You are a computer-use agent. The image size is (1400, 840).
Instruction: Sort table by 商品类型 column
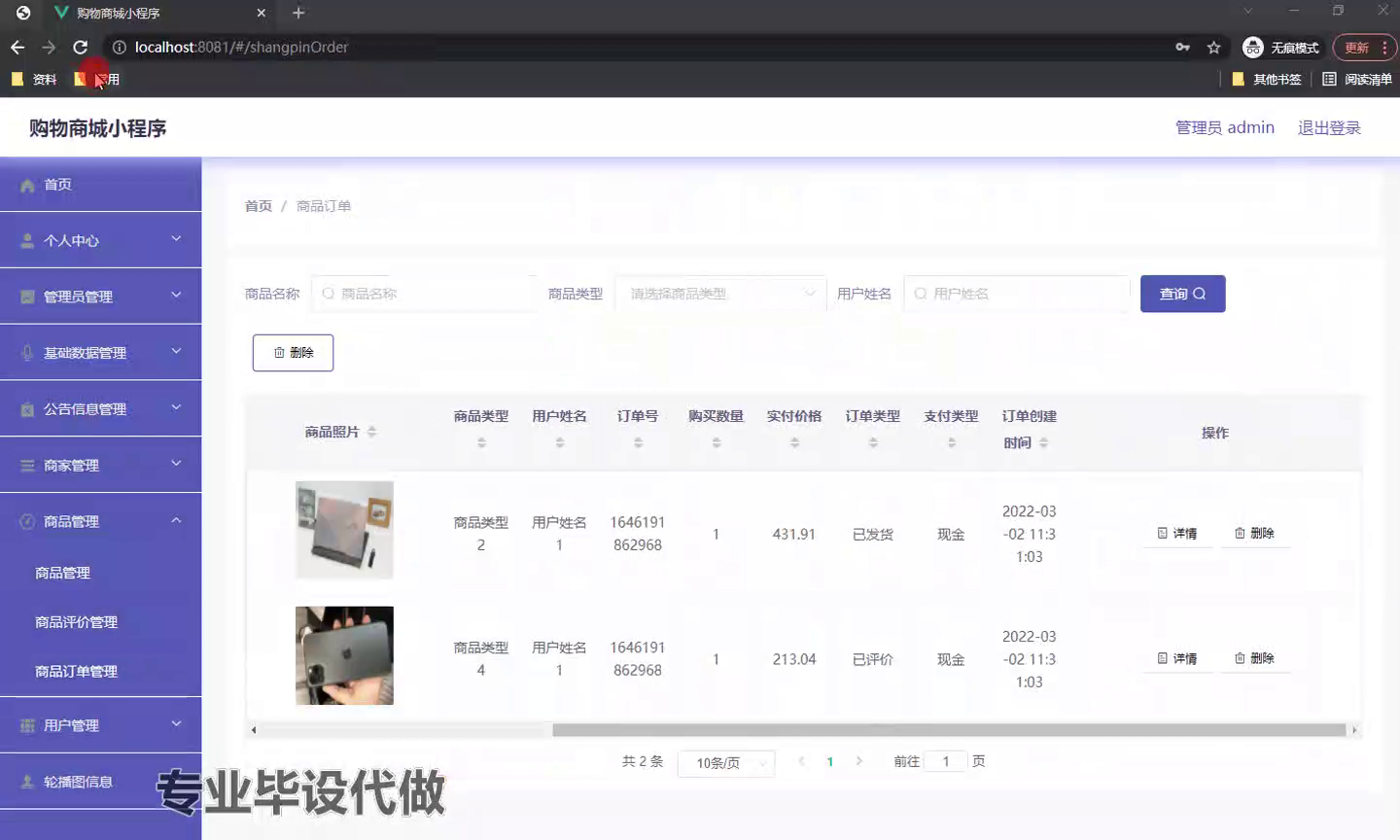481,442
